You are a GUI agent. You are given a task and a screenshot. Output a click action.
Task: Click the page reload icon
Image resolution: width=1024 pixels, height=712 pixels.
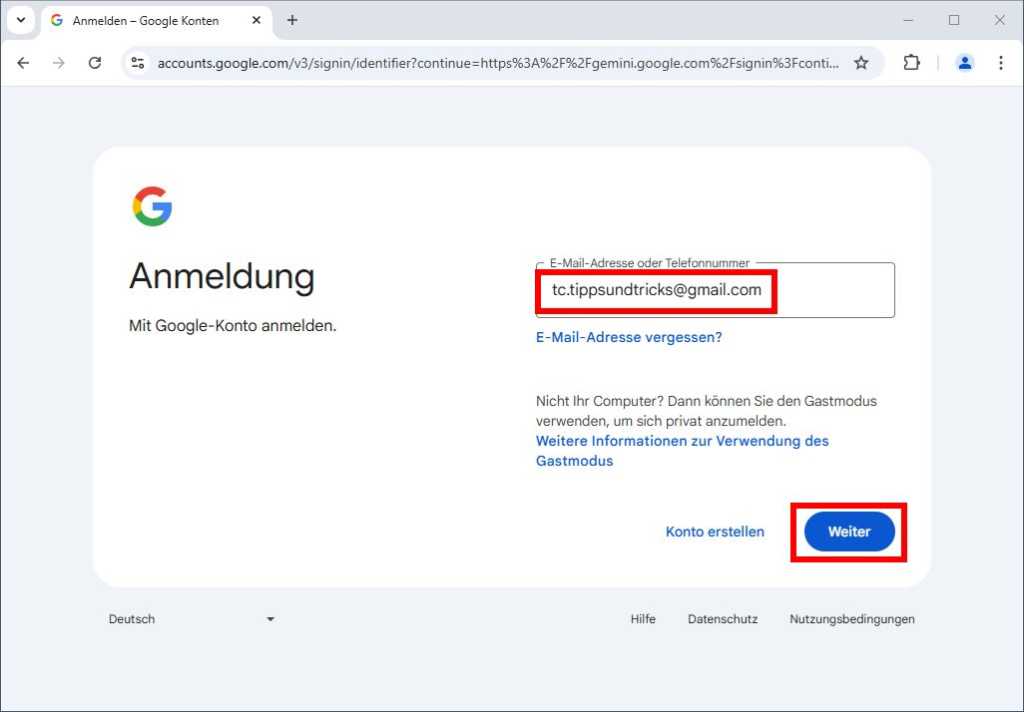[x=95, y=62]
